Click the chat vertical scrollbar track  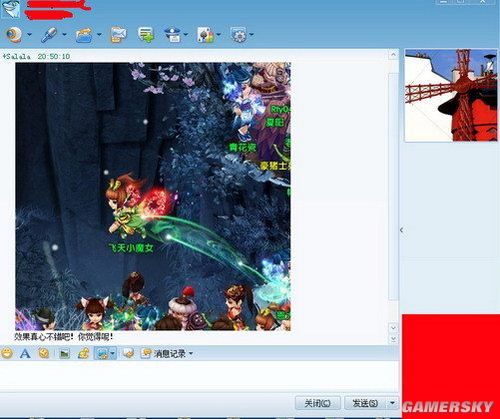click(393, 187)
